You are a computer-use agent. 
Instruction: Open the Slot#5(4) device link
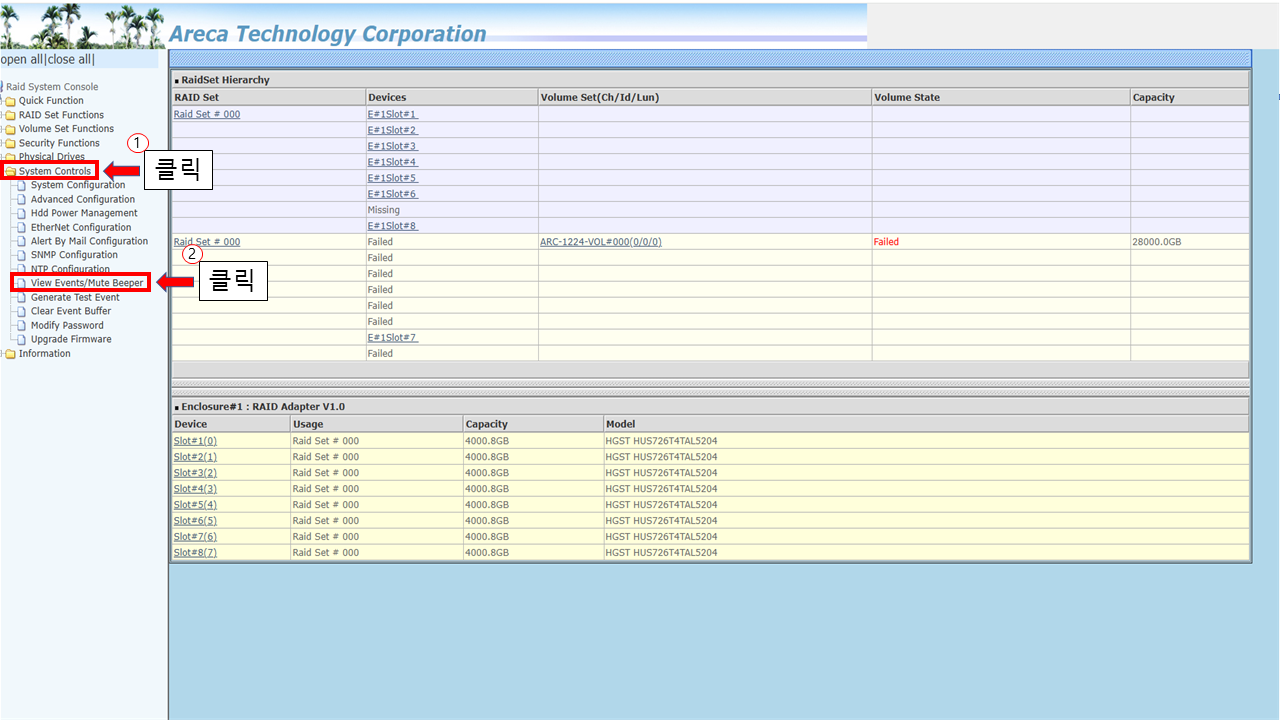coord(195,505)
